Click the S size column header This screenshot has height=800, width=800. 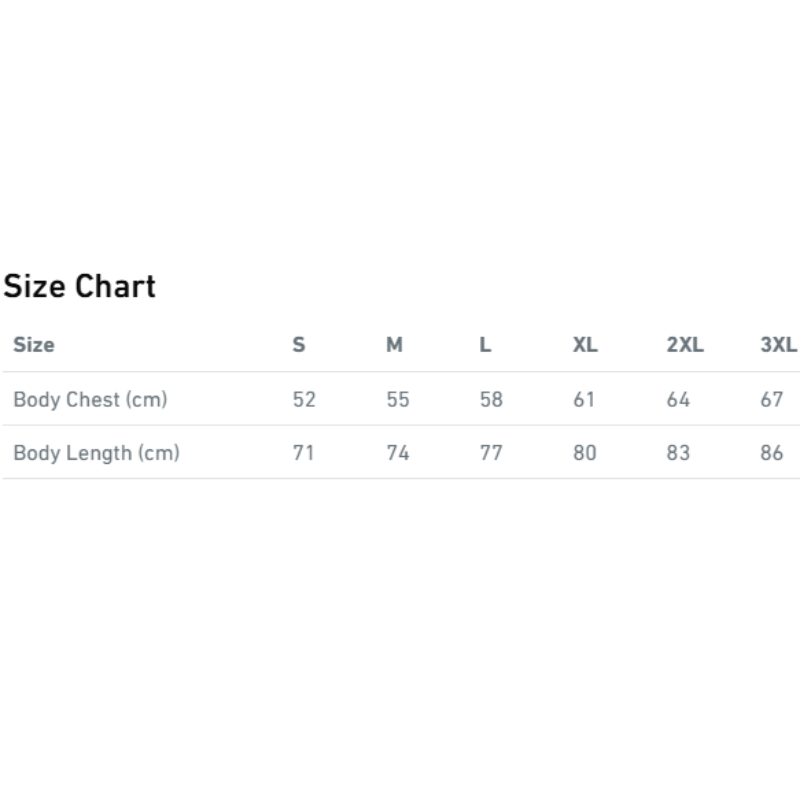click(299, 345)
